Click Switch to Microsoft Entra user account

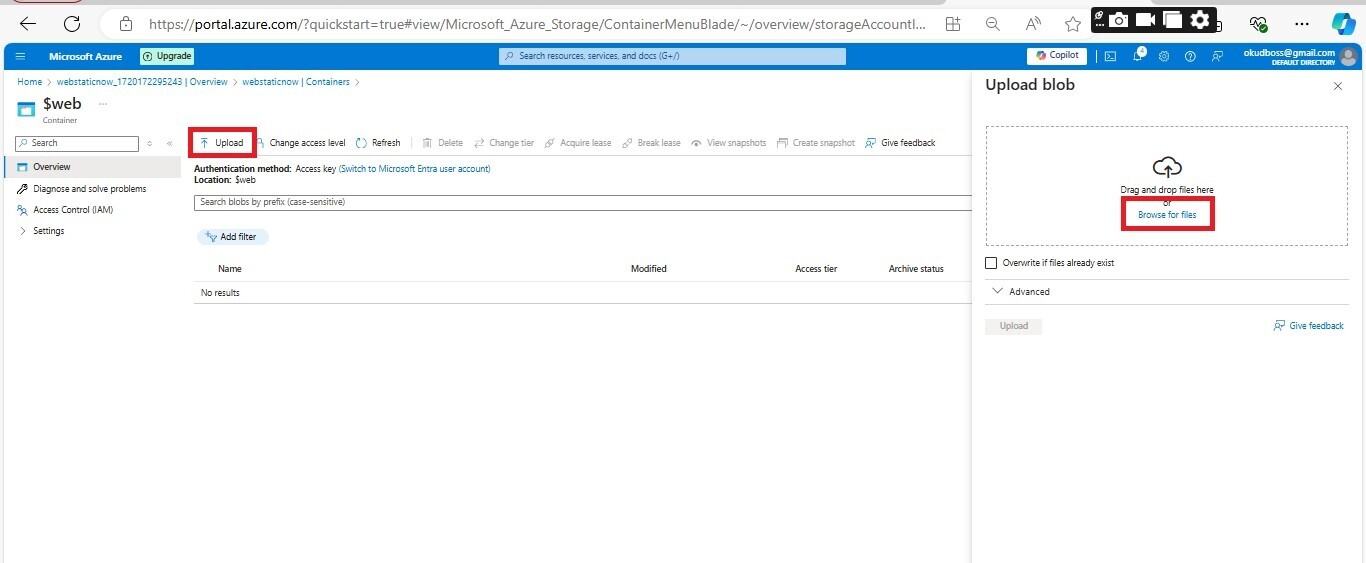click(x=415, y=169)
